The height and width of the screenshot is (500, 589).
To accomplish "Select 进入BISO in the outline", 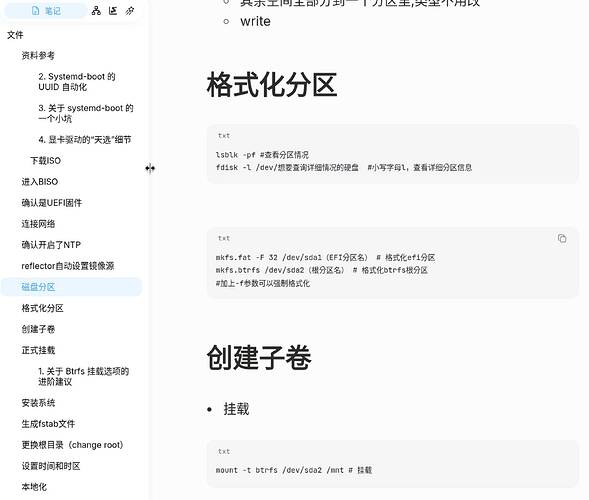I will (x=40, y=182).
